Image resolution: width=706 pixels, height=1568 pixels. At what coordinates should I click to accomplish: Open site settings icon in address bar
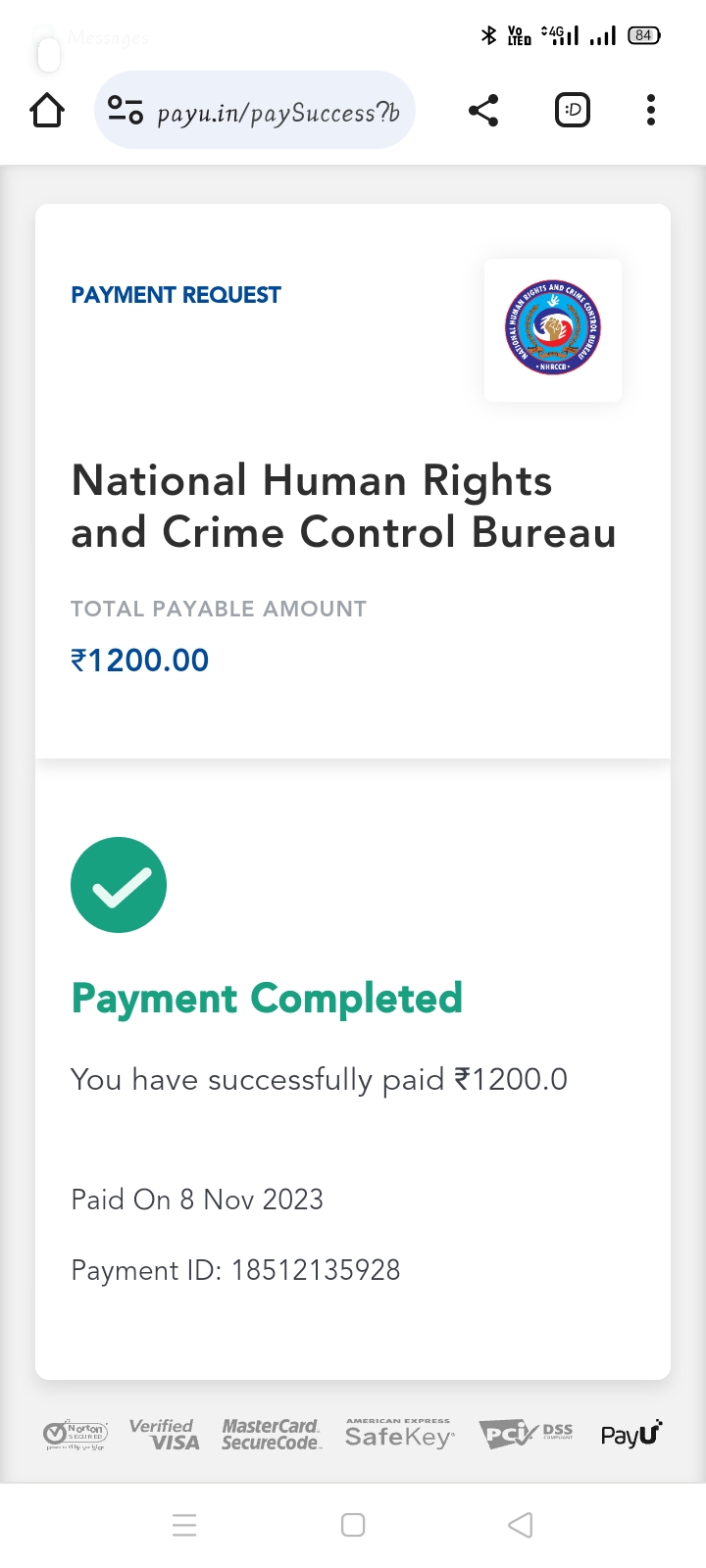pos(125,110)
